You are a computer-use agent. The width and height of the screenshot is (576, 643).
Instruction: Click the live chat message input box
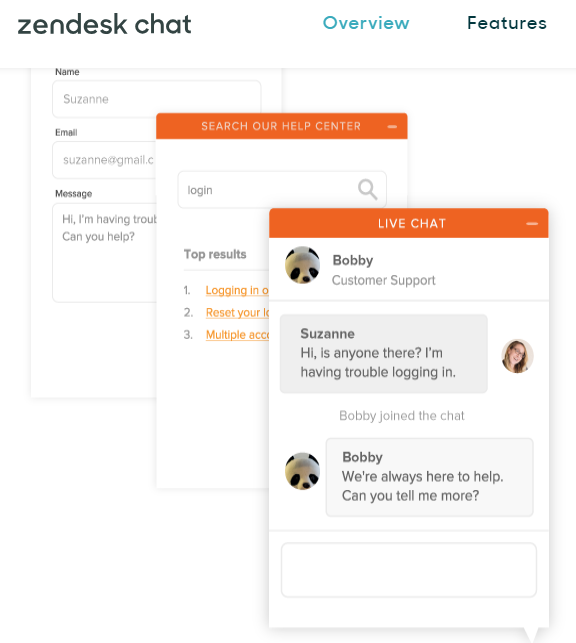tap(409, 570)
